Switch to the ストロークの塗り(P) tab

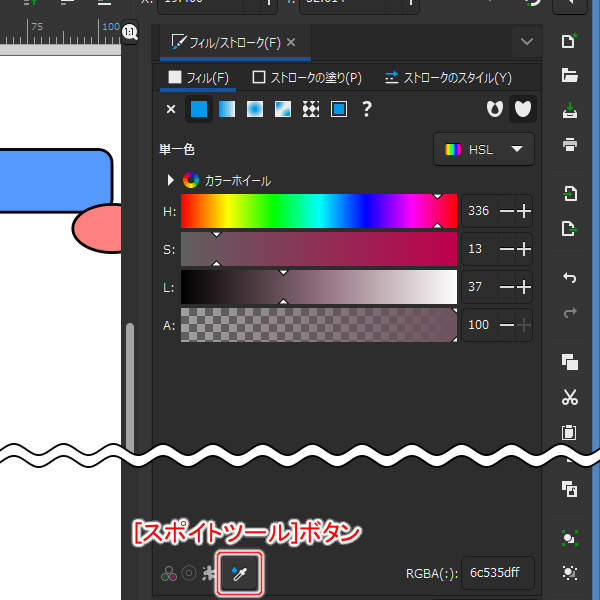(x=307, y=78)
